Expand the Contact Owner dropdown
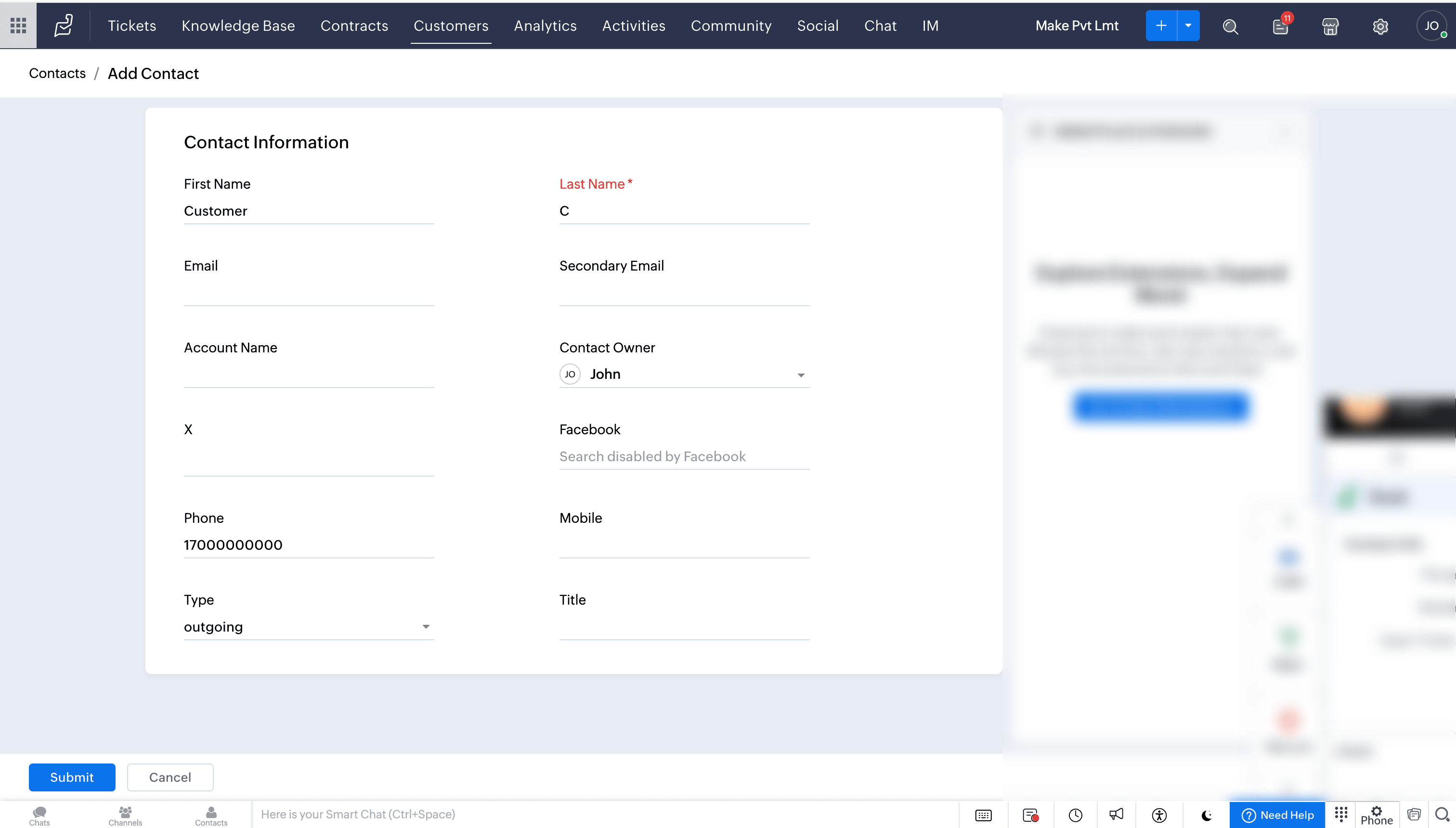This screenshot has height=828, width=1456. (x=800, y=375)
